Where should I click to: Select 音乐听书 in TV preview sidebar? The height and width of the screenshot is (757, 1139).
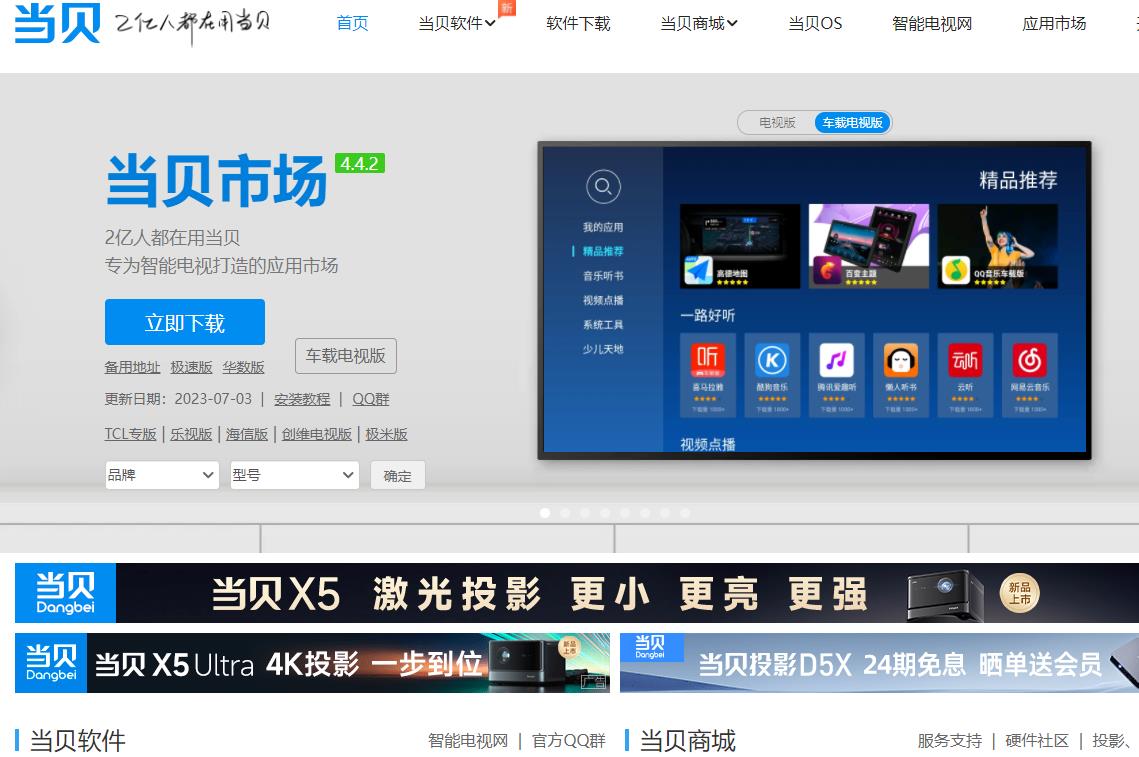pos(603,276)
